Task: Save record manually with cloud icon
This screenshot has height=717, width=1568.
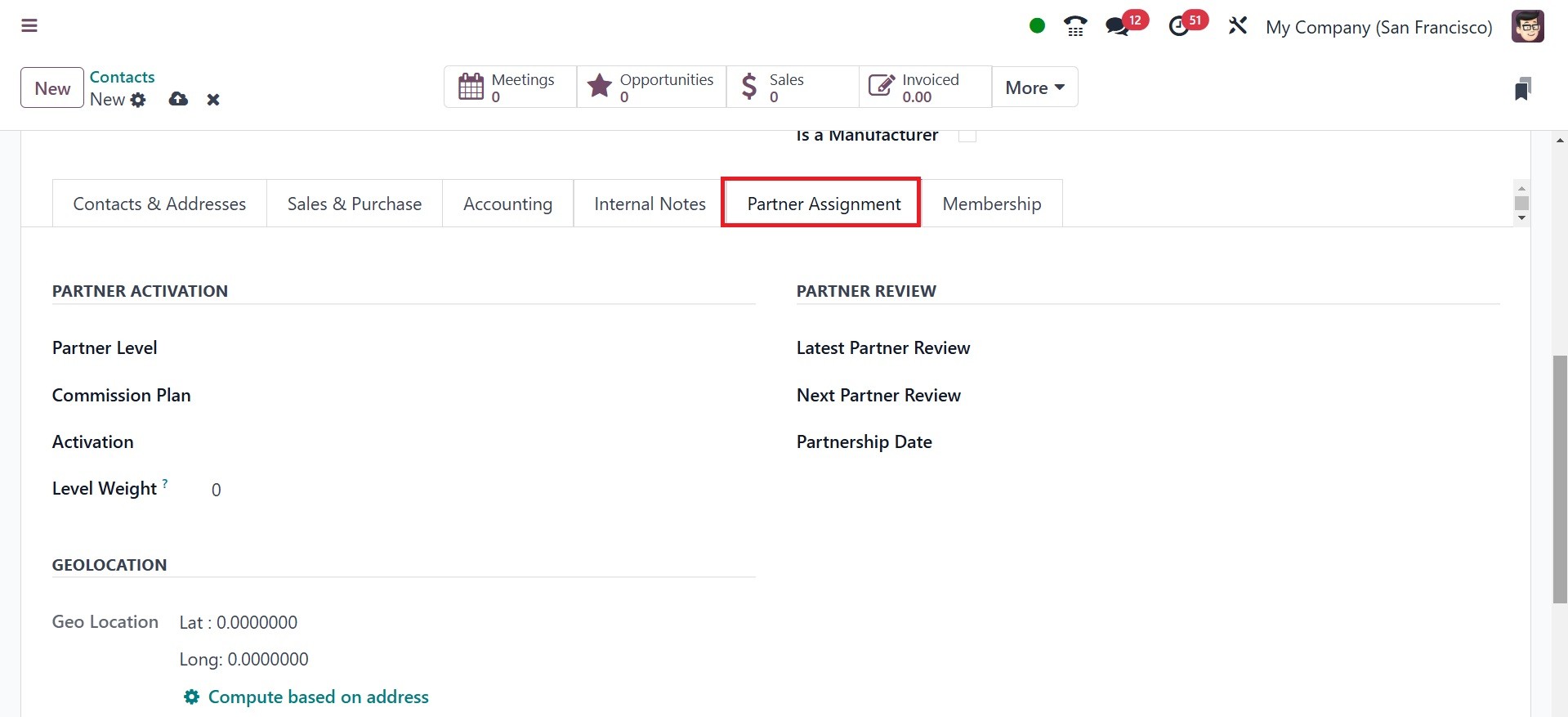Action: click(178, 100)
